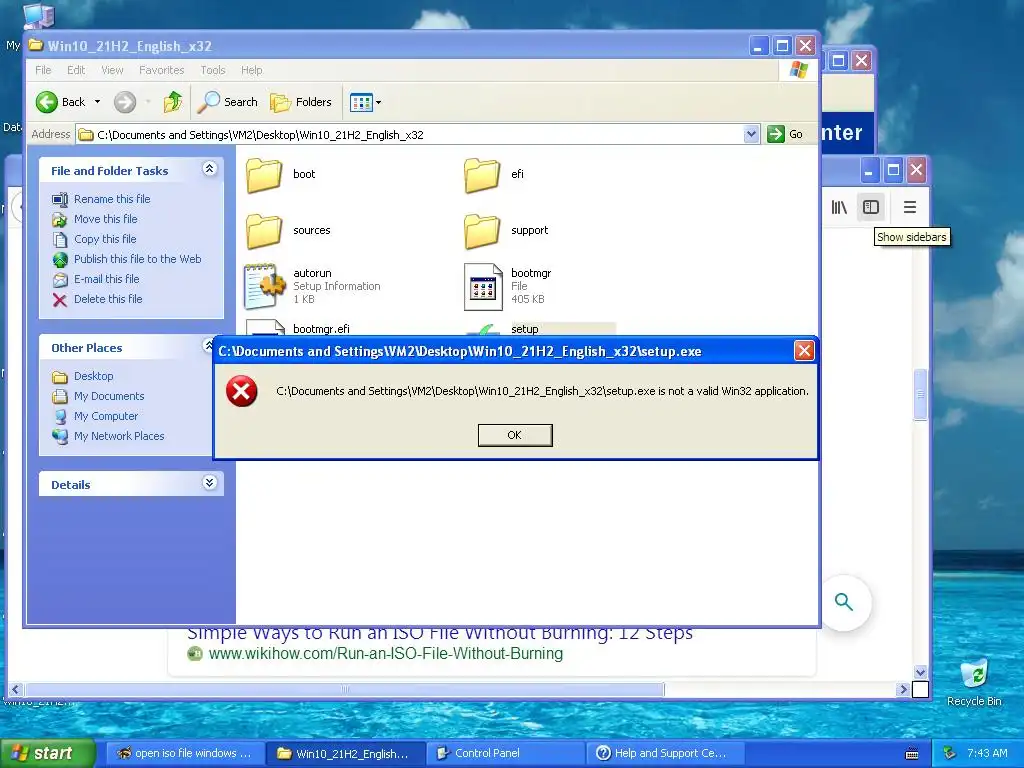Click Copy this file
1024x768 pixels.
104,239
